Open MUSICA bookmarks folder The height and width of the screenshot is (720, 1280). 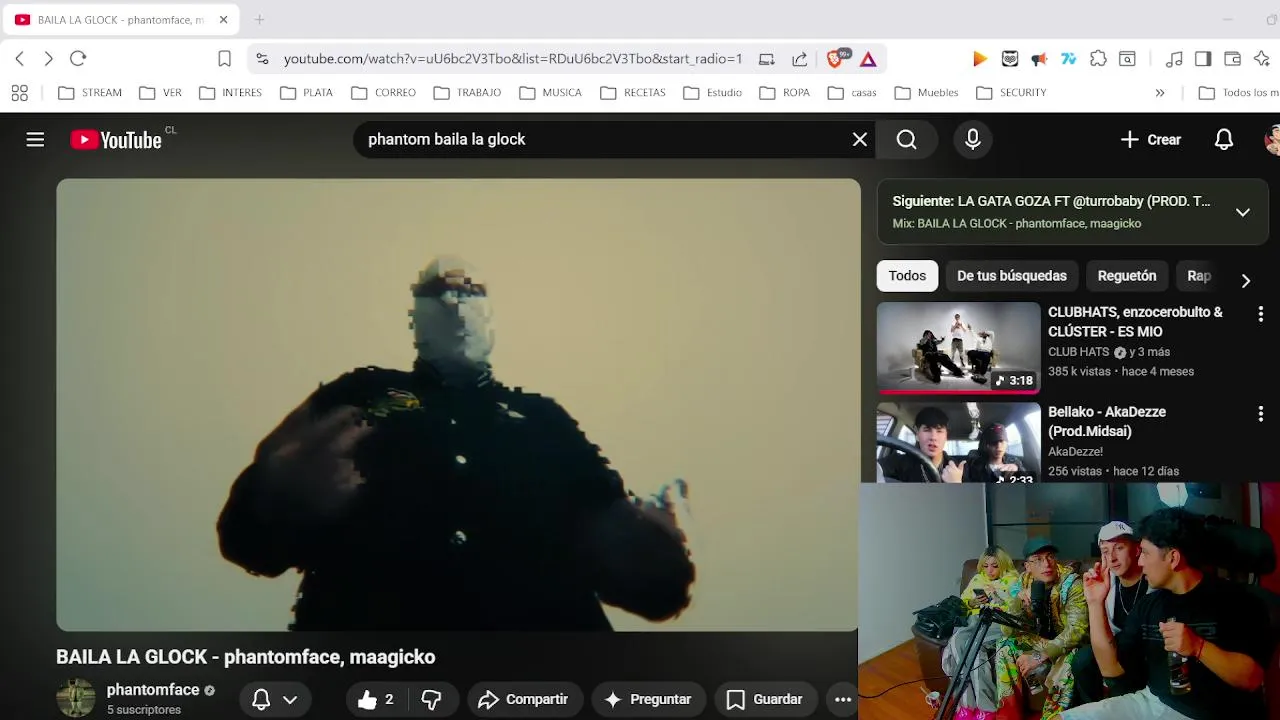[x=550, y=93]
